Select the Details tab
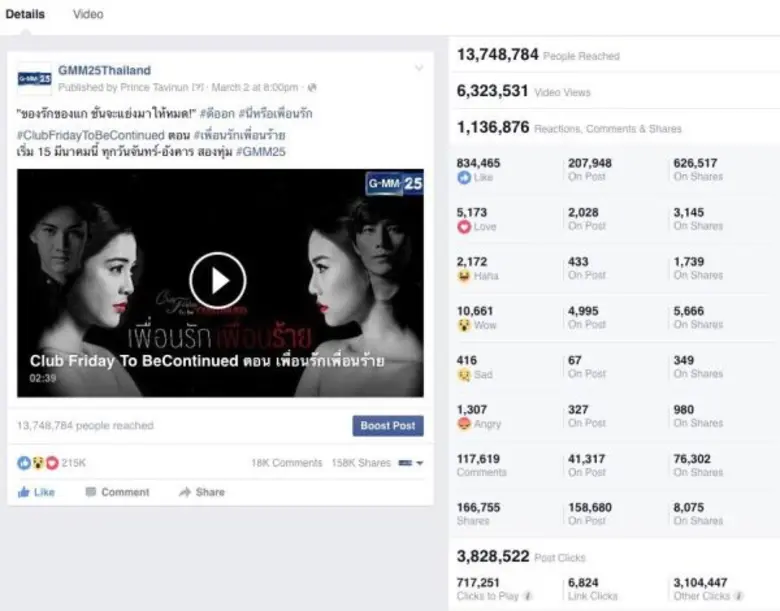The width and height of the screenshot is (780, 611). tap(25, 14)
